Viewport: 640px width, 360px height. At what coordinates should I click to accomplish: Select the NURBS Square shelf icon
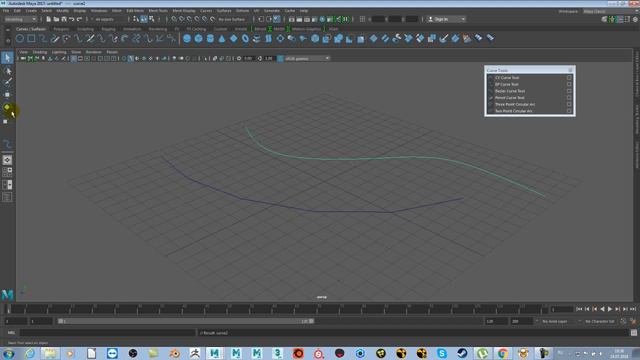click(31, 39)
